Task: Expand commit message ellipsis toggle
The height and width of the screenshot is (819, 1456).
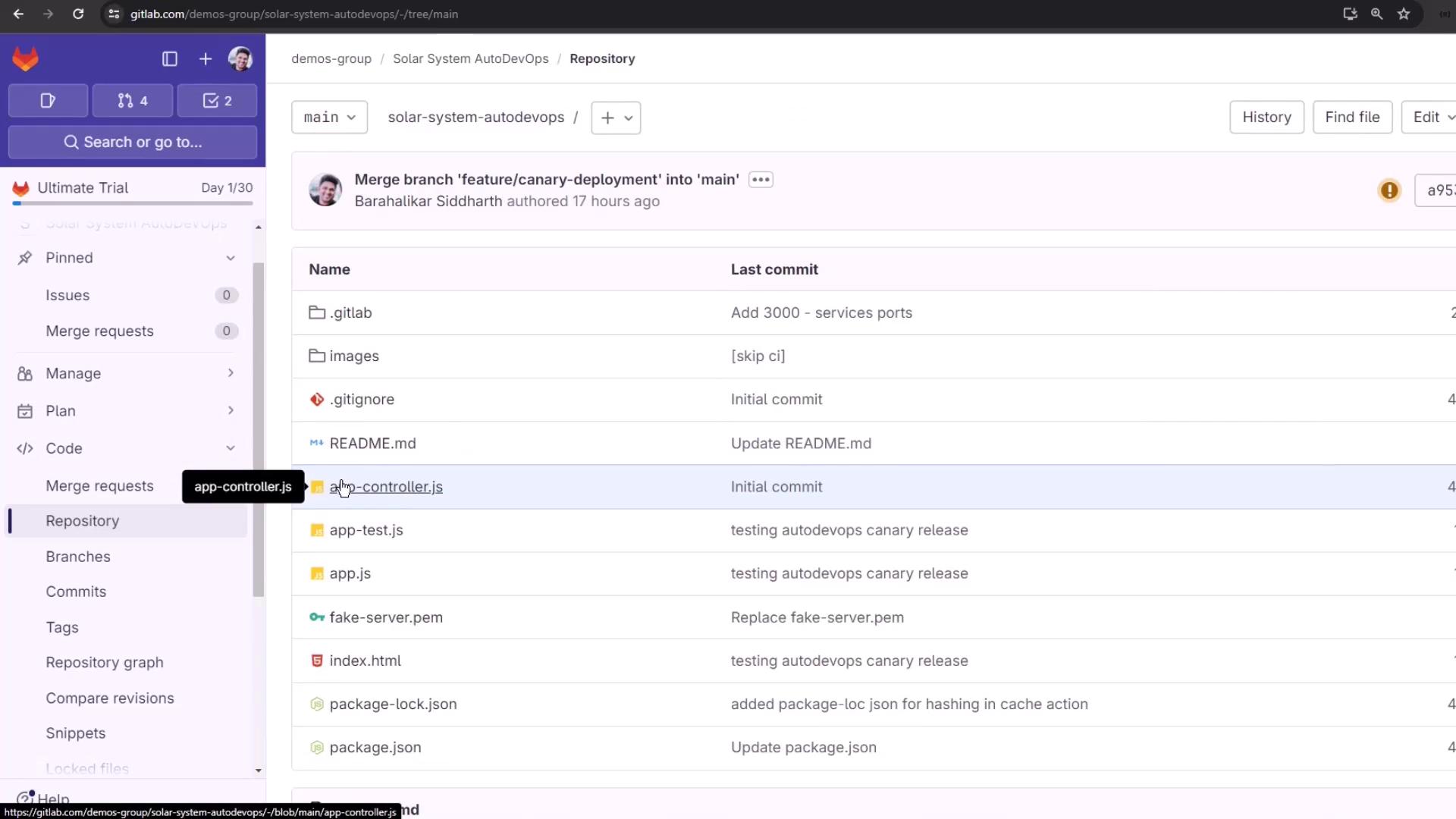Action: (761, 180)
